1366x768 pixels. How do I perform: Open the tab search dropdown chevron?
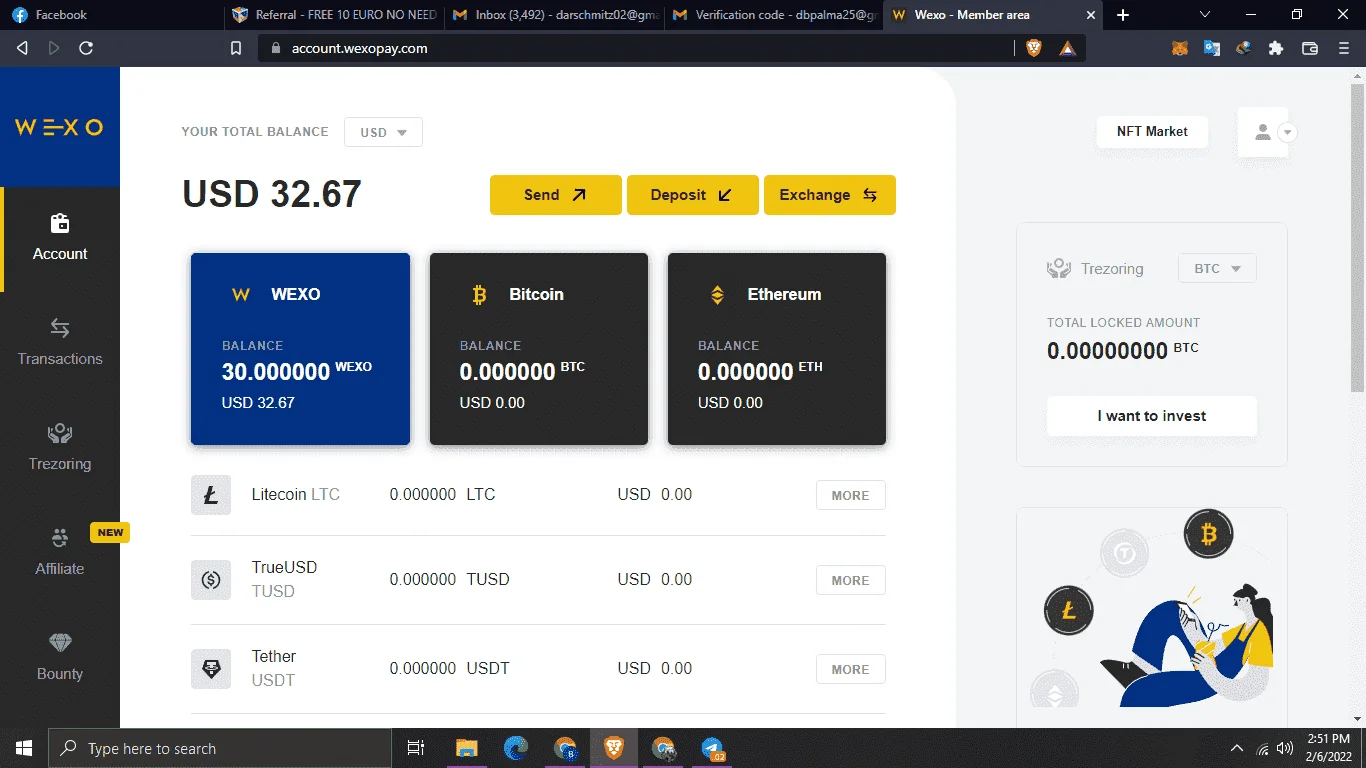[x=1205, y=15]
